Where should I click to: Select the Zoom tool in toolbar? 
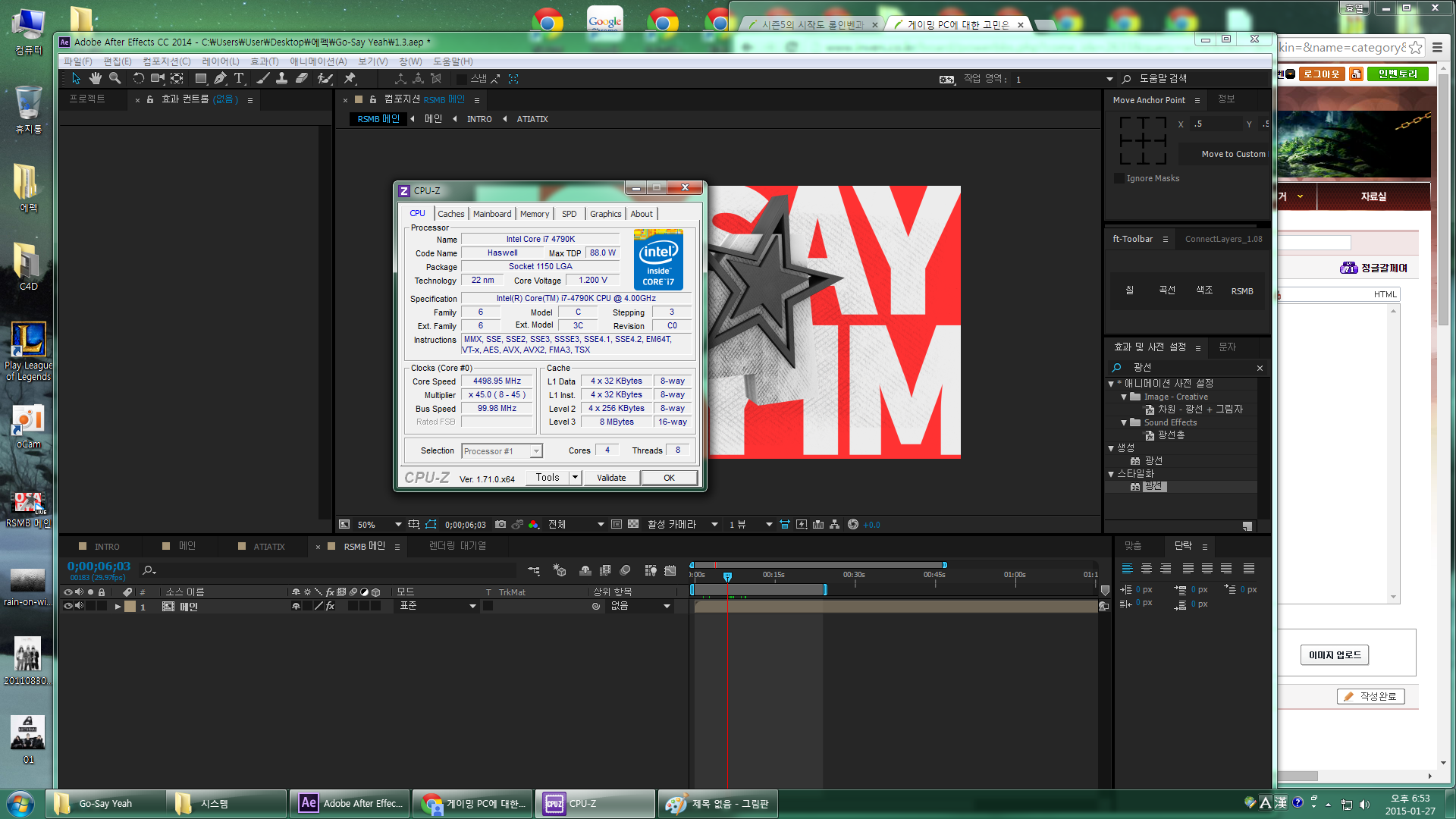(115, 78)
